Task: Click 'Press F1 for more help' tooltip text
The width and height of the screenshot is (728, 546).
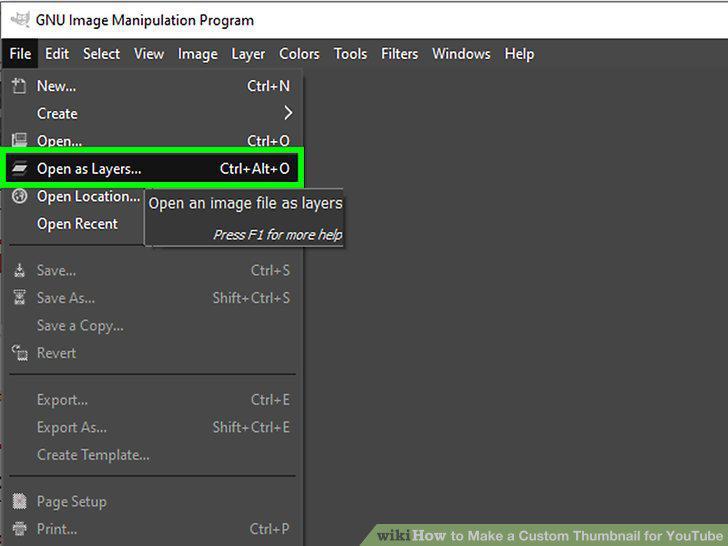Action: pyautogui.click(x=278, y=234)
